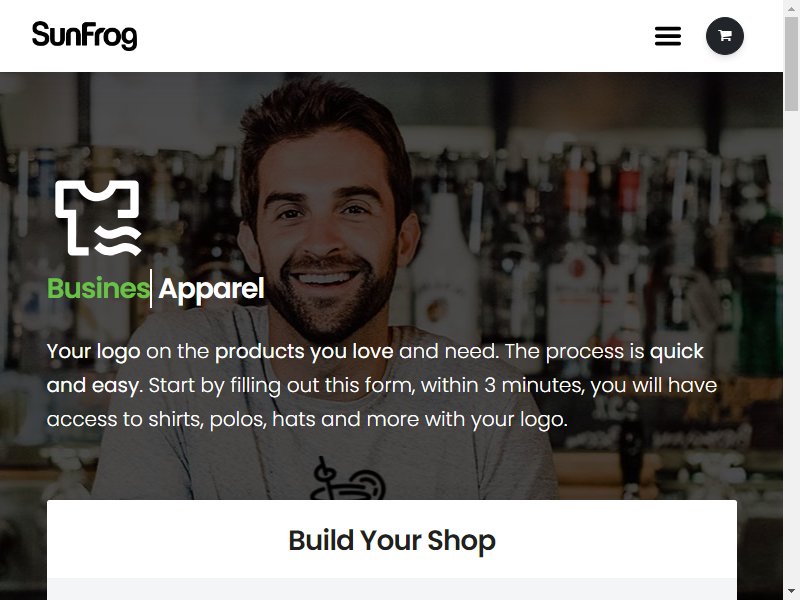Click the vertical scrollbar thumb

(x=791, y=63)
